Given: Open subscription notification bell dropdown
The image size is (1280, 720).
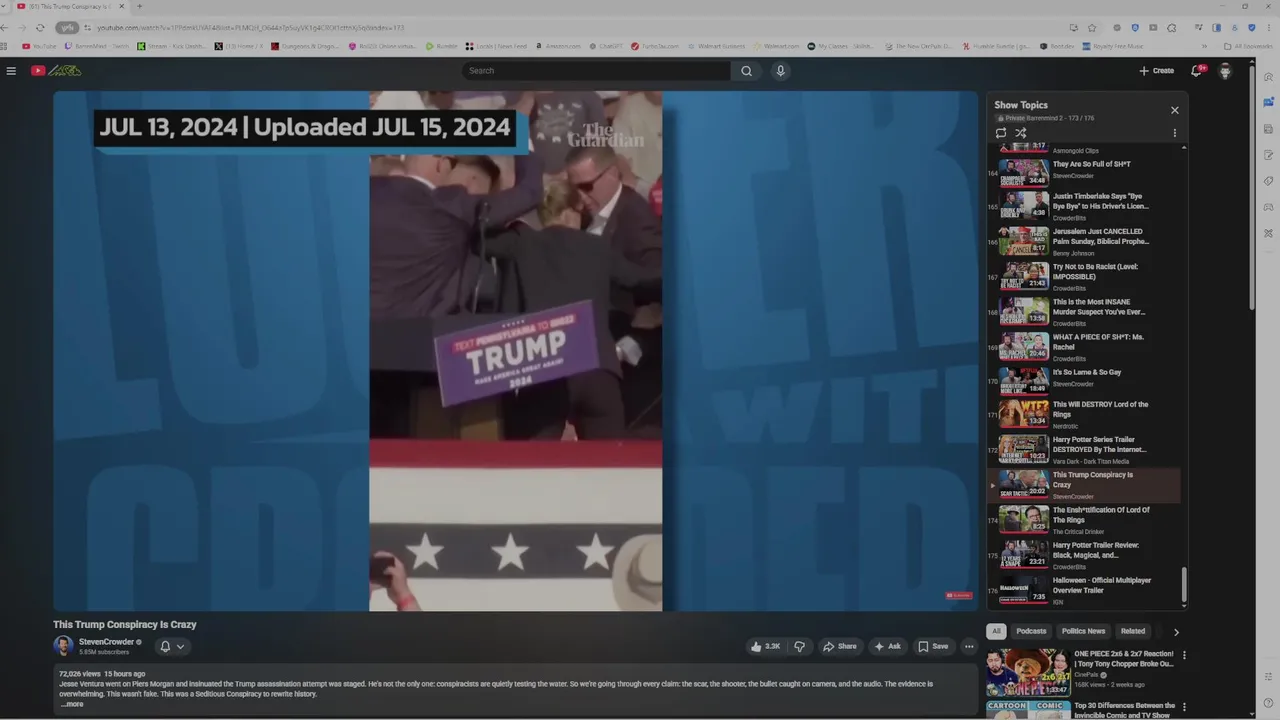Looking at the screenshot, I should coord(172,646).
